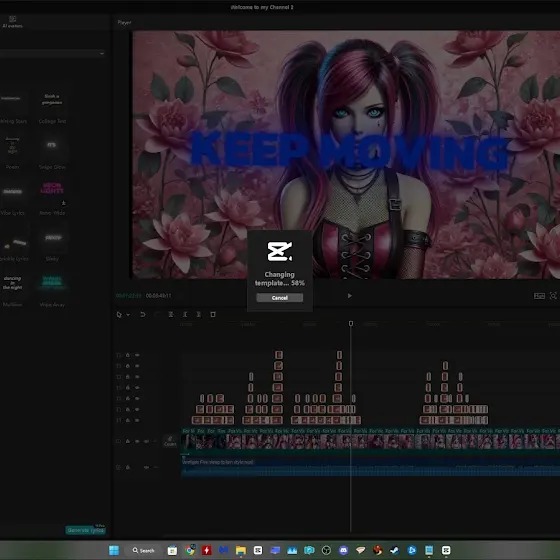Click the current timecode display
This screenshot has width=560, height=560.
tap(129, 296)
